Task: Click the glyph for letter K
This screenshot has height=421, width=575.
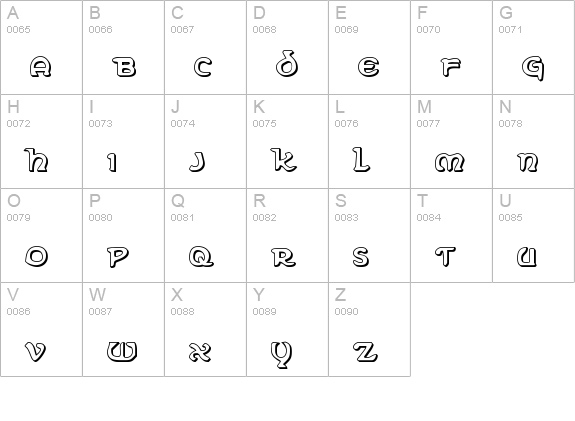Action: tap(283, 160)
